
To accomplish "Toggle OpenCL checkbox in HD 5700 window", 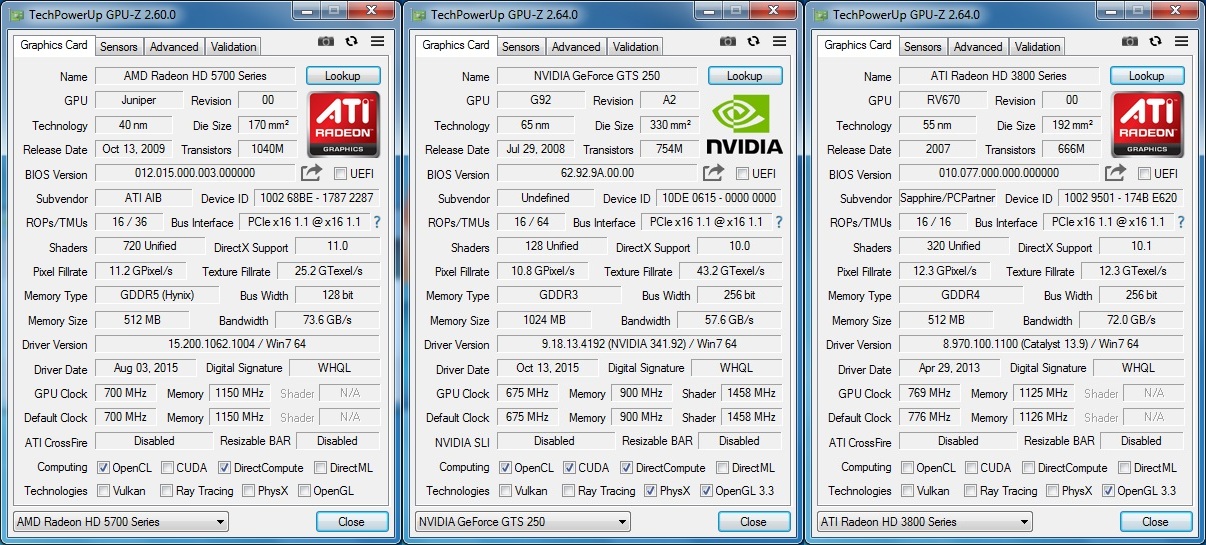I will tap(104, 467).
